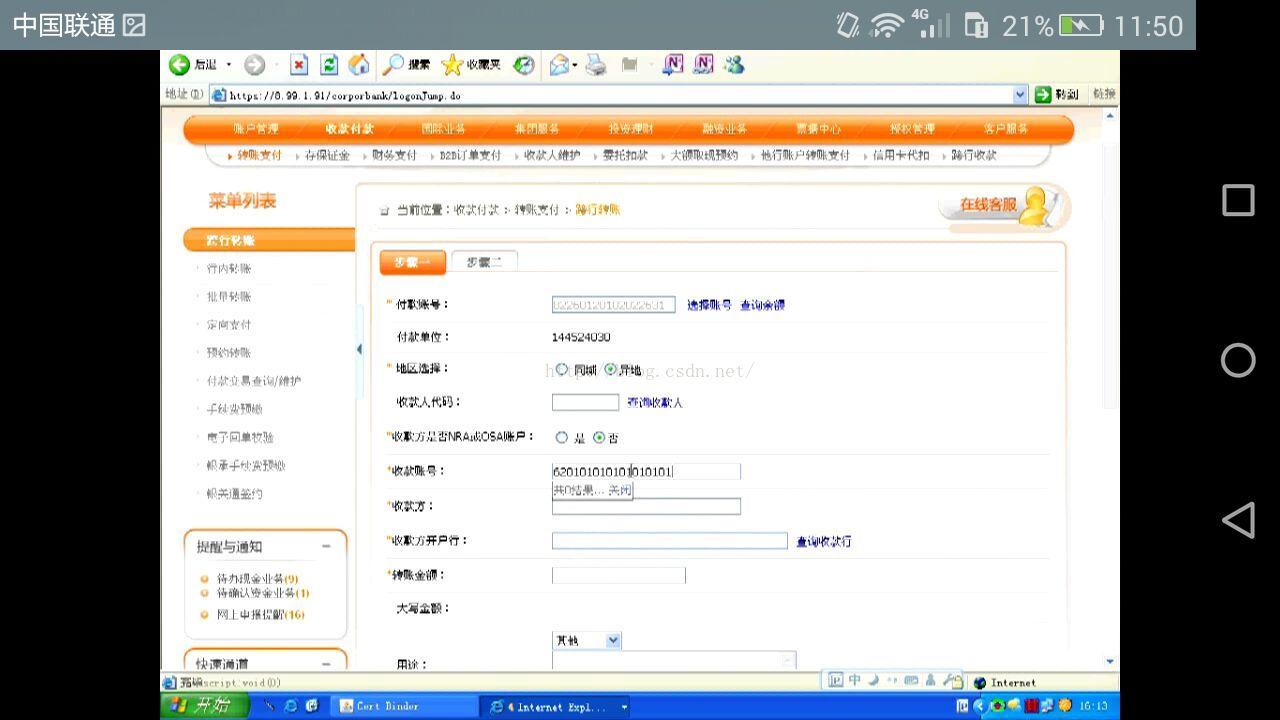Screen dimensions: 1280x720
Task: Tap the Android recent apps square button
Action: (1238, 200)
